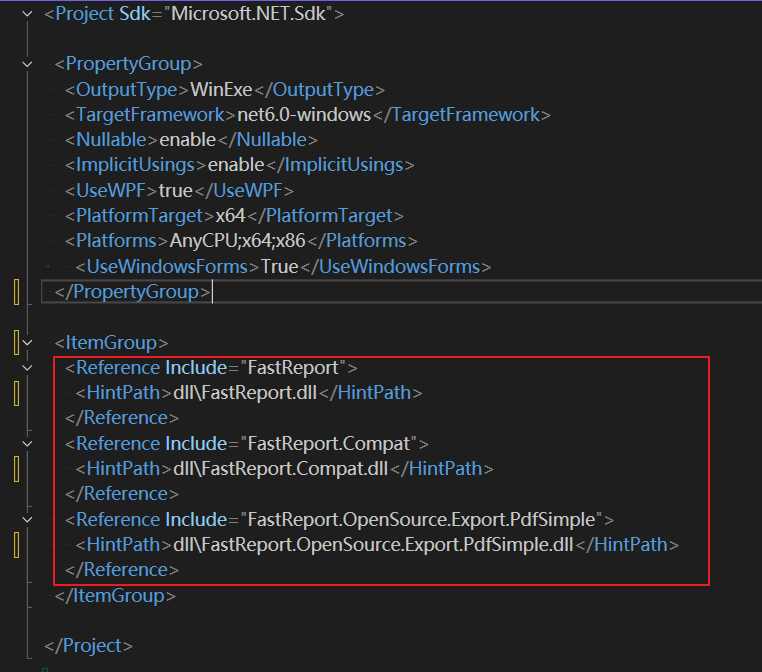
Task: Click the Include="FastReport" attribute text
Action: 255,368
